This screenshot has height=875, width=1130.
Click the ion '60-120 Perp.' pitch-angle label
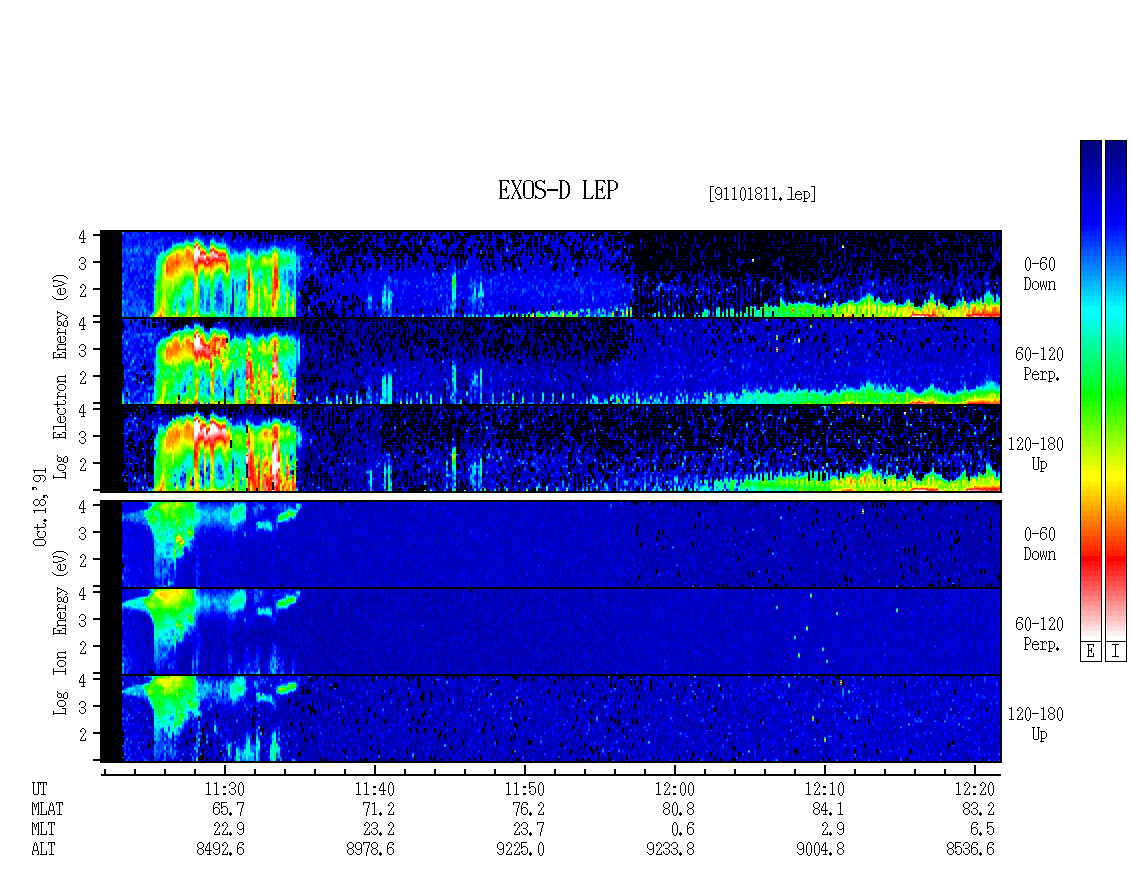[x=1038, y=634]
